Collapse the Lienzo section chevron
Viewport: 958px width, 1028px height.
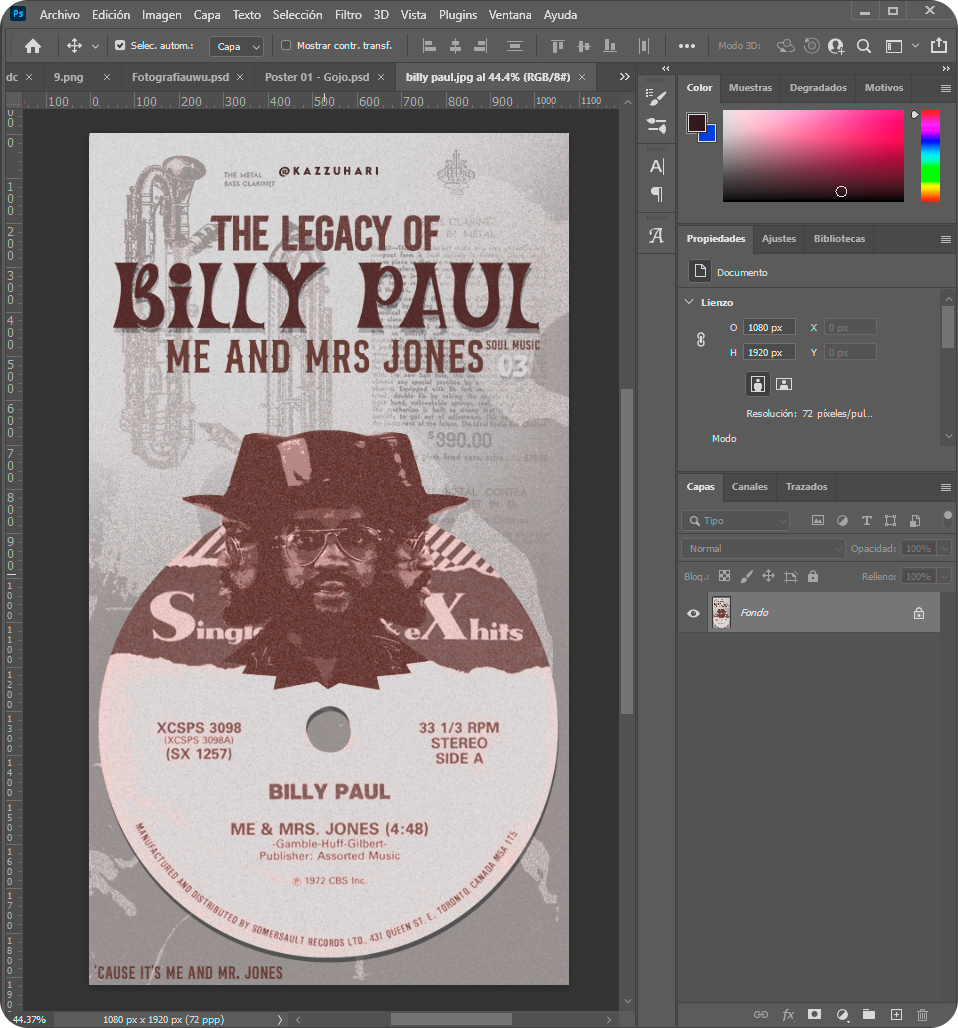coord(689,302)
